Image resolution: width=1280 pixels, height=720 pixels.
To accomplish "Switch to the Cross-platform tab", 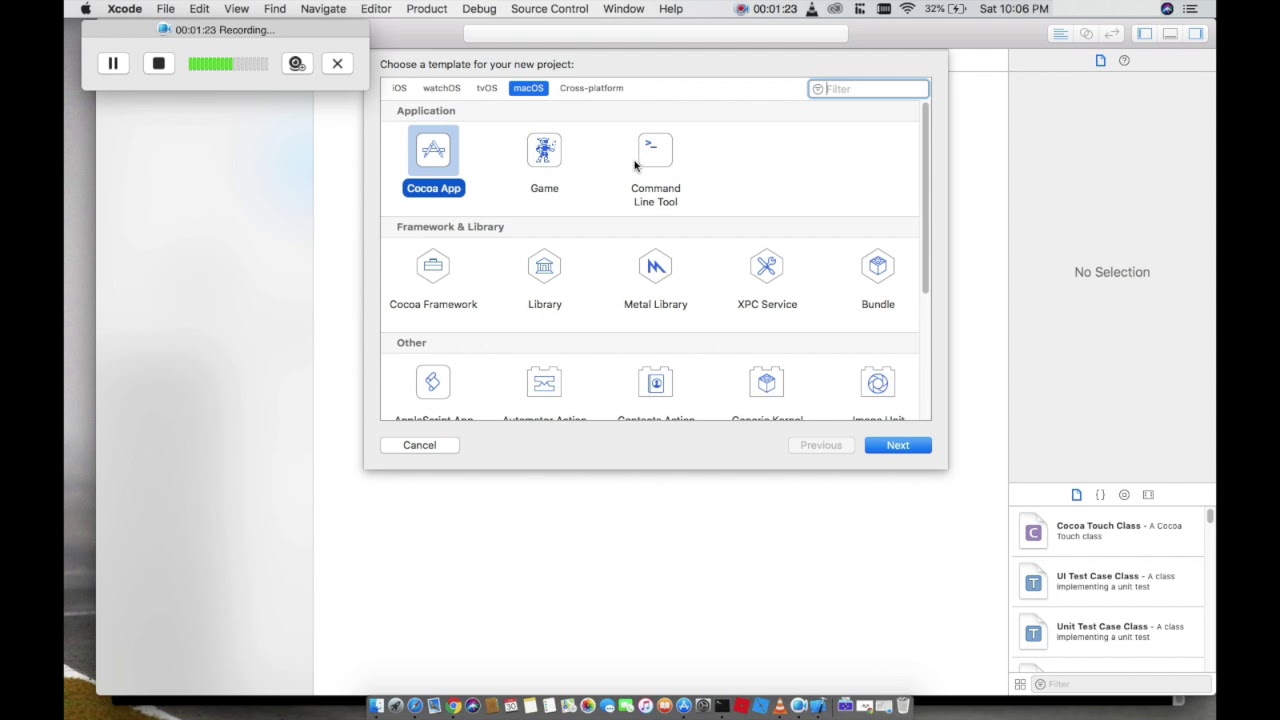I will coord(591,88).
